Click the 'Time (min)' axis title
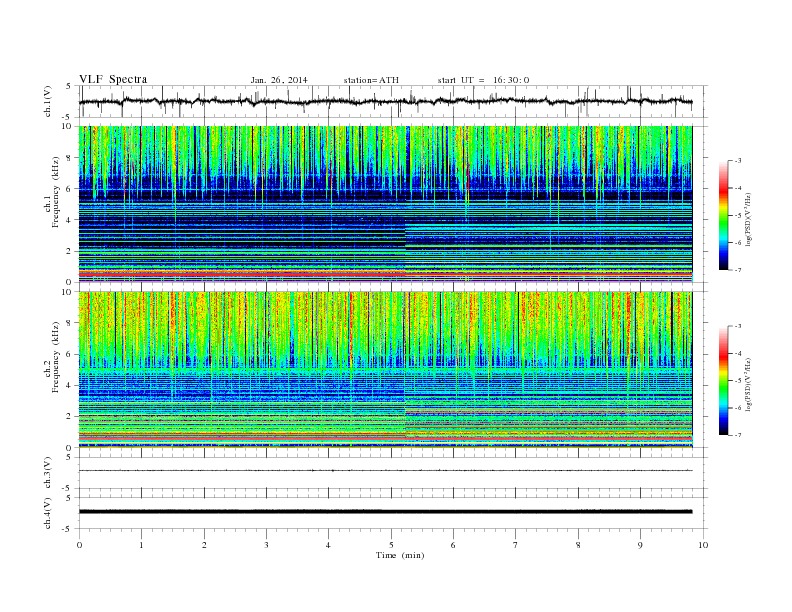 click(400, 555)
